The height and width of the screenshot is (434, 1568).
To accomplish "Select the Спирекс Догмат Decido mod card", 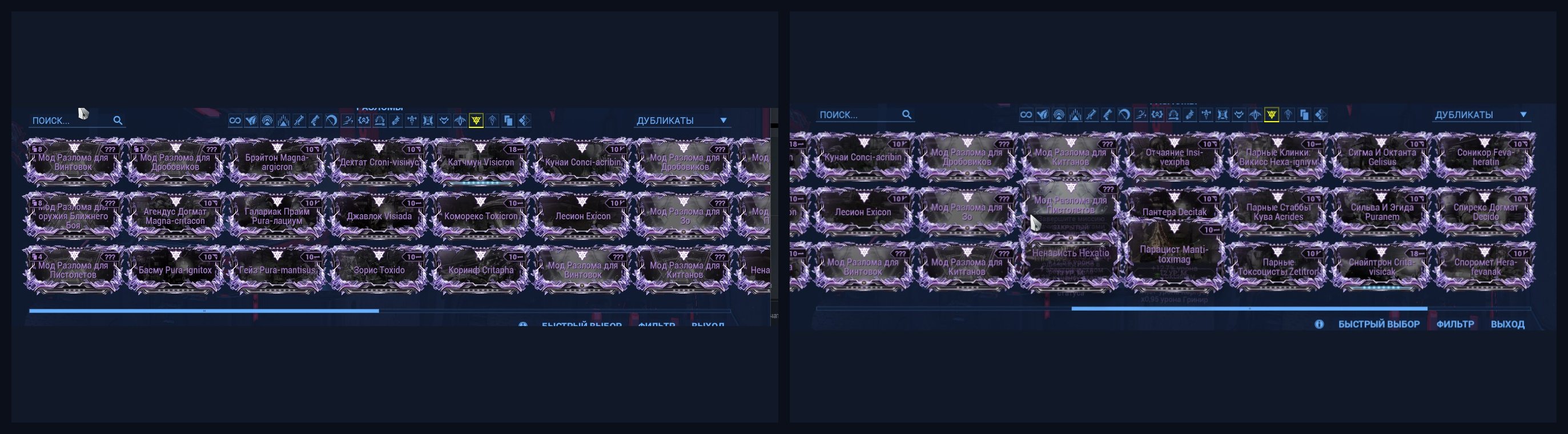I will (1485, 212).
